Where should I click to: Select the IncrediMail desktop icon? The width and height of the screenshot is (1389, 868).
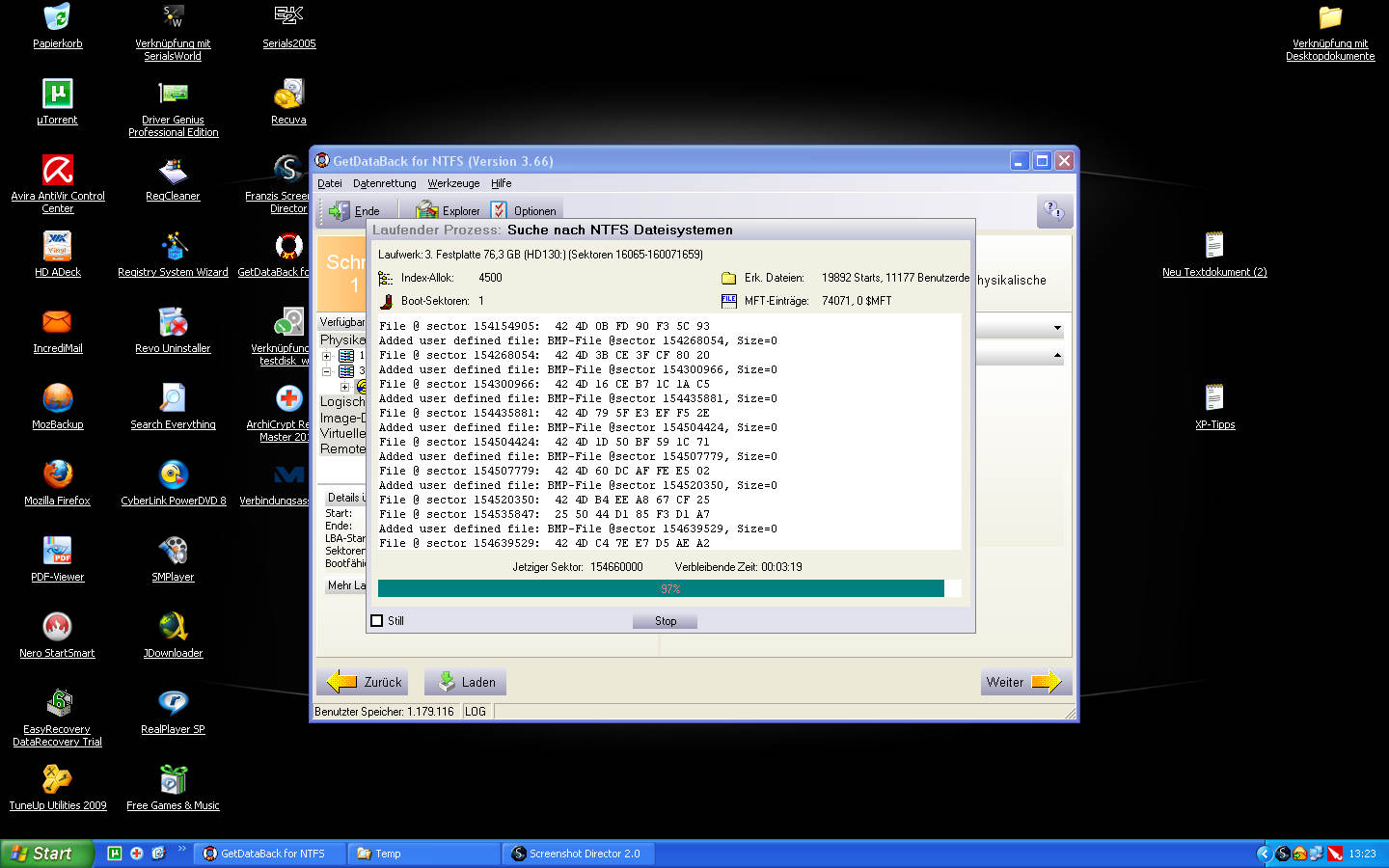coord(58,322)
